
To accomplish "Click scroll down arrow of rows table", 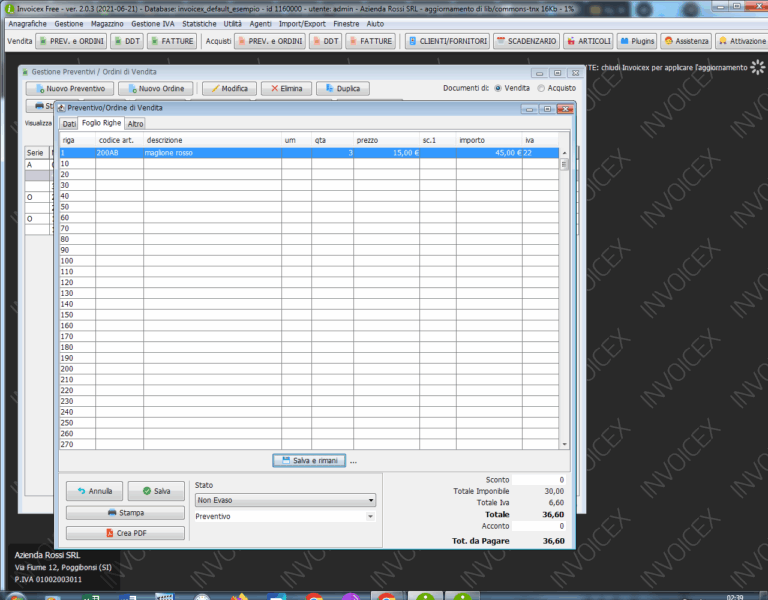I will (564, 444).
